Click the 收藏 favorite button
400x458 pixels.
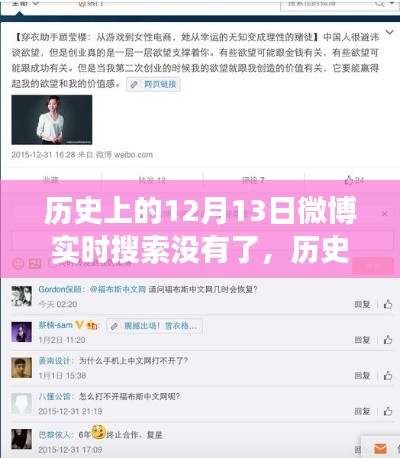pos(51,180)
